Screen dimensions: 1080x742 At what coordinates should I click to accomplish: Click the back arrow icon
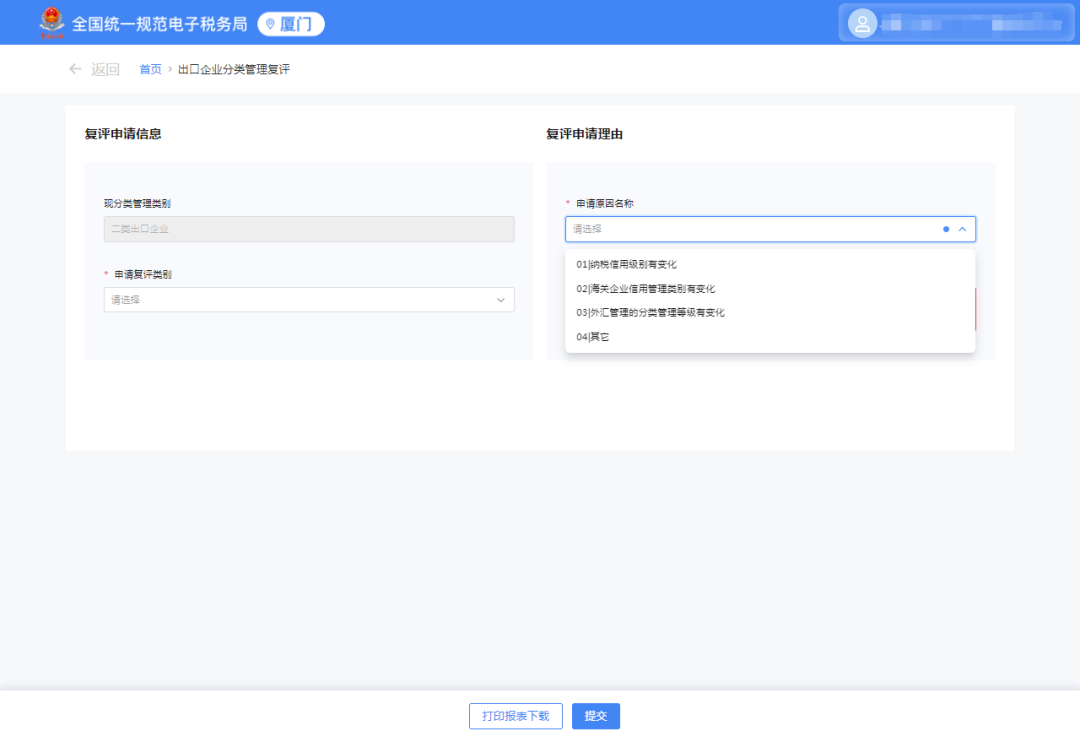75,69
